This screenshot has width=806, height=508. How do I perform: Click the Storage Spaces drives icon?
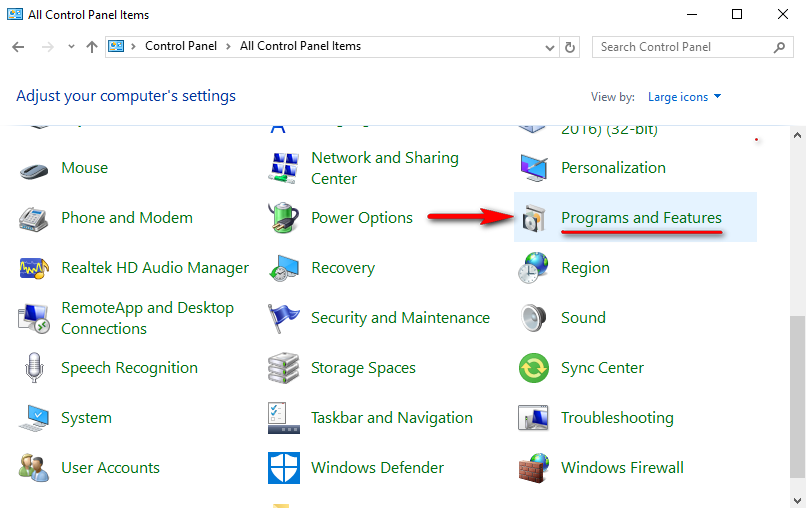(x=284, y=368)
